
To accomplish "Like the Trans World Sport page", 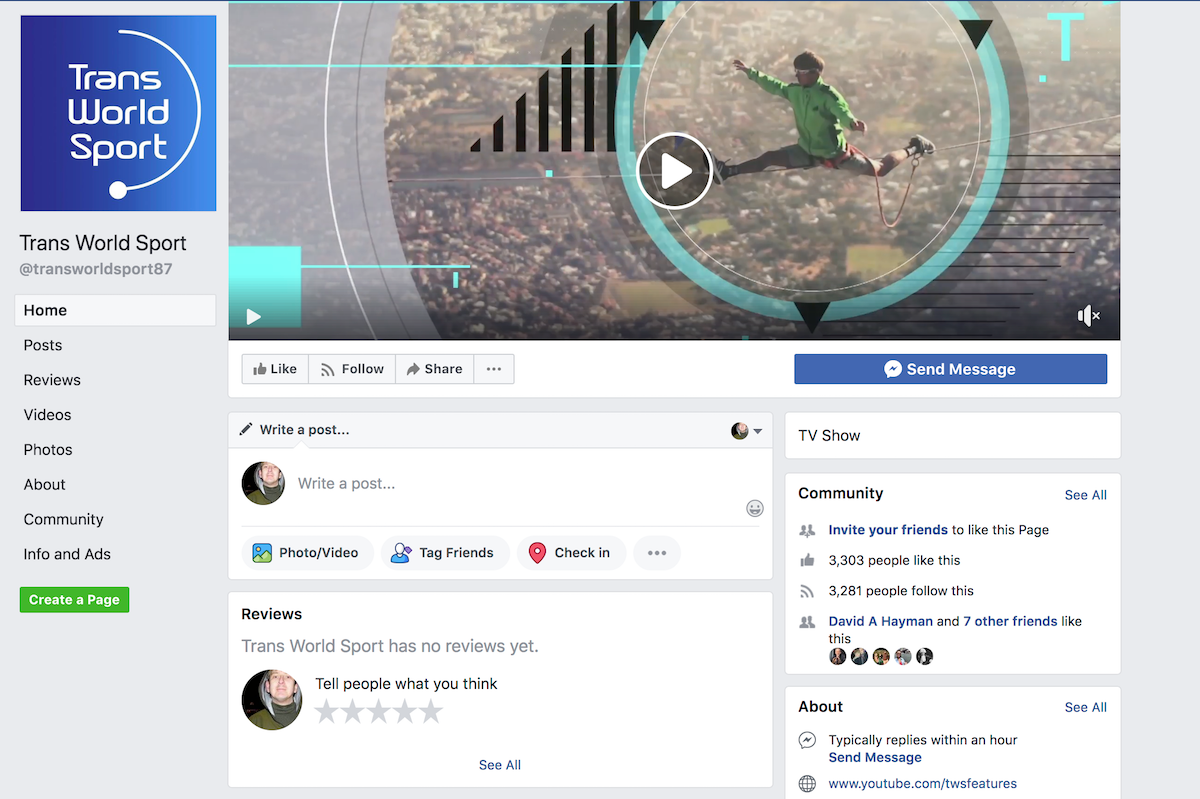I will 275,369.
